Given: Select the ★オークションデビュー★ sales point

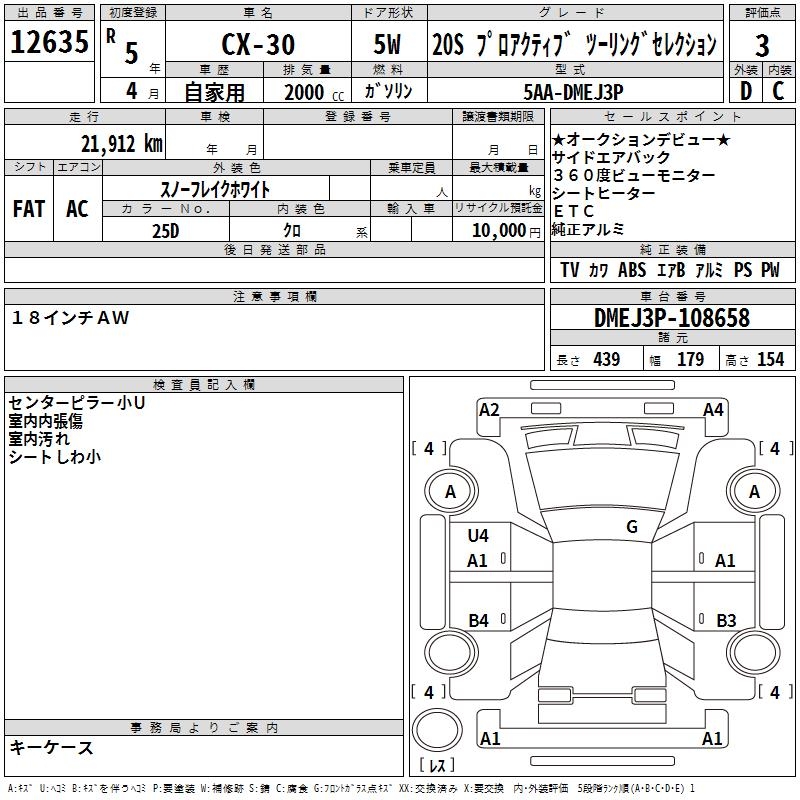Looking at the screenshot, I should tap(642, 139).
